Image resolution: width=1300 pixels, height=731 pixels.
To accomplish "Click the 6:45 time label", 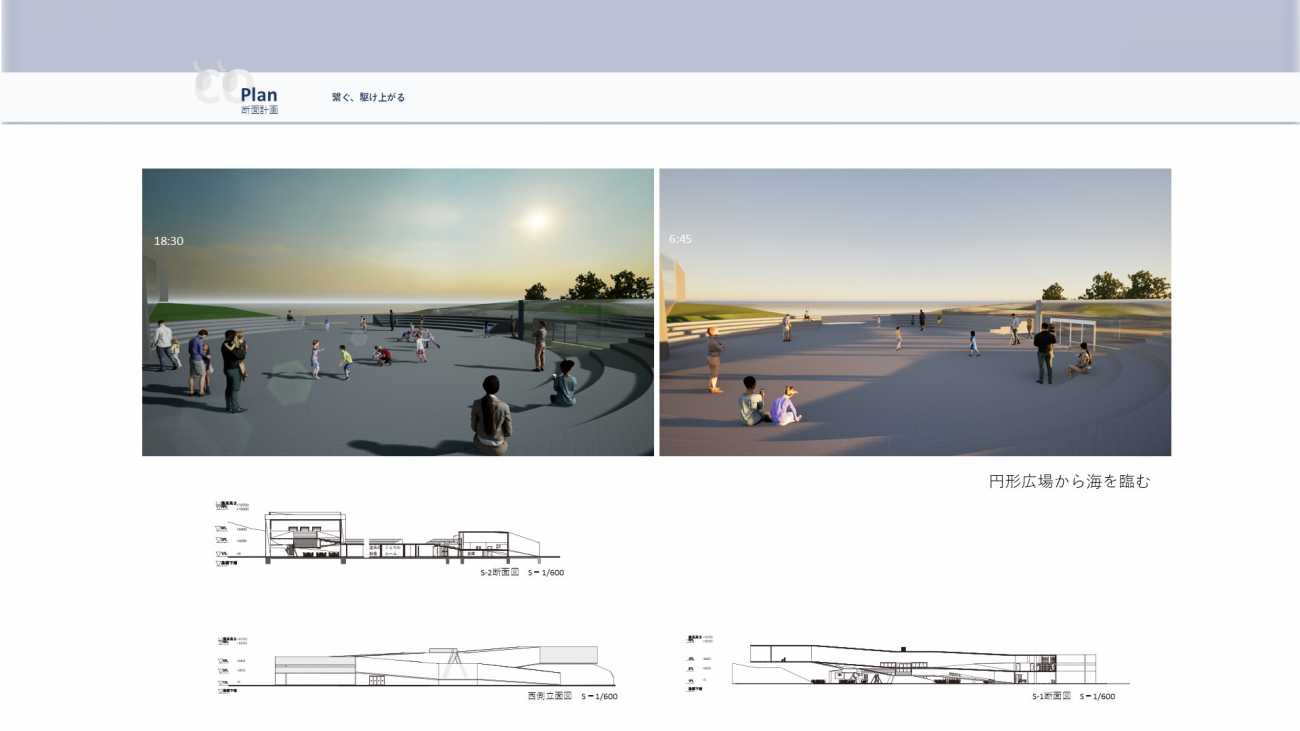I will [x=680, y=239].
